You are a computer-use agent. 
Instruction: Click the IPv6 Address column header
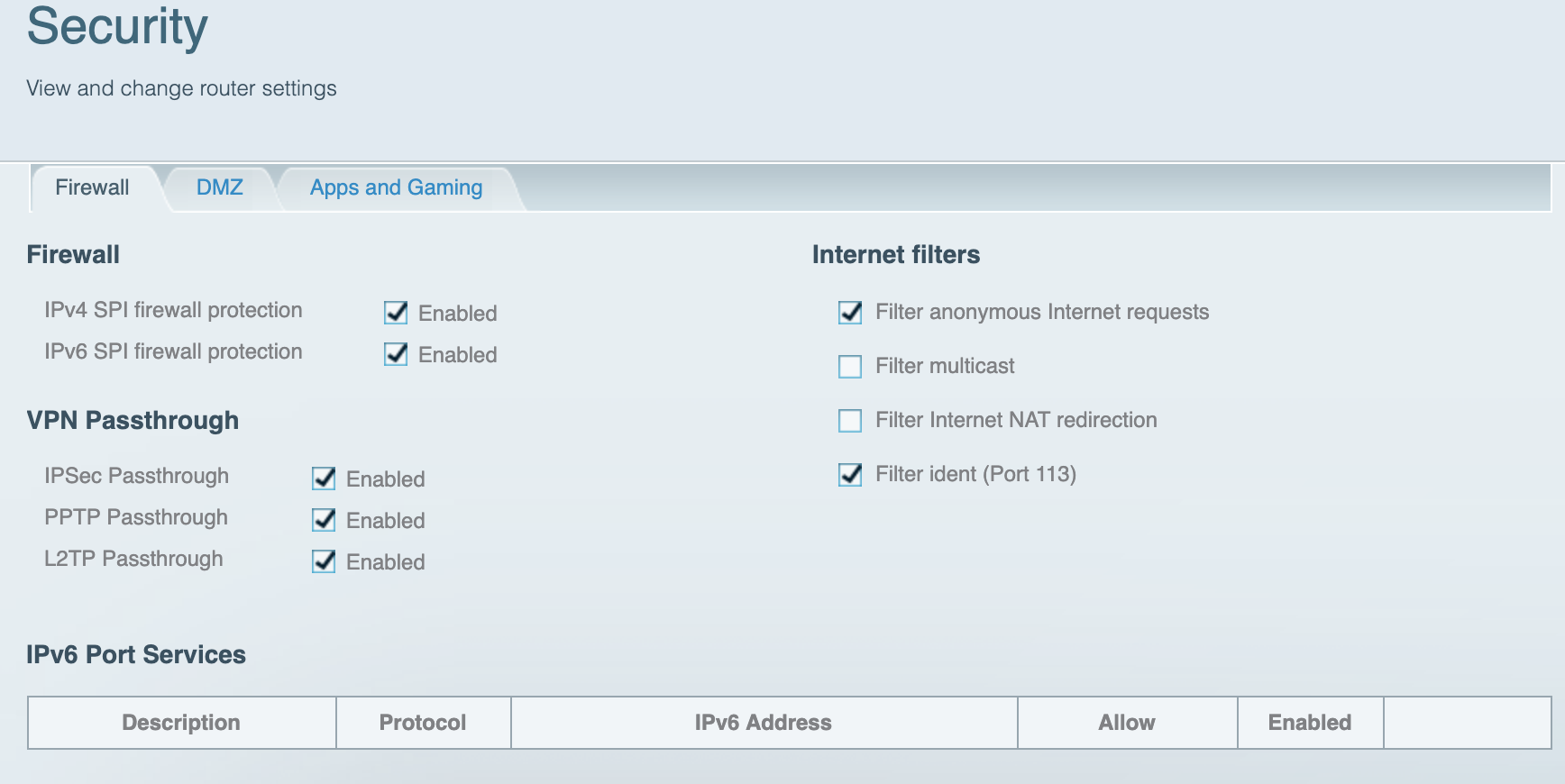click(764, 723)
